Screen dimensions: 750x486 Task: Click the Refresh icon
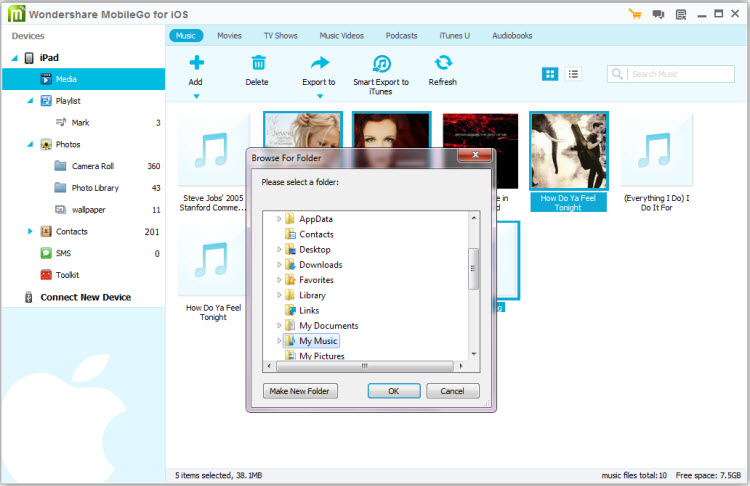[443, 63]
